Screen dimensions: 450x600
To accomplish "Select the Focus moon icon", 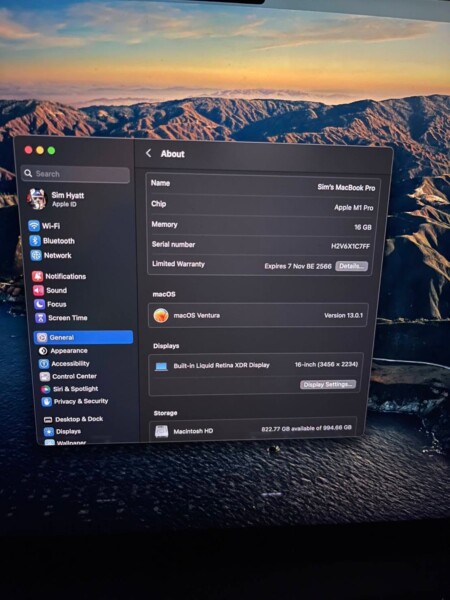I will click(x=40, y=304).
